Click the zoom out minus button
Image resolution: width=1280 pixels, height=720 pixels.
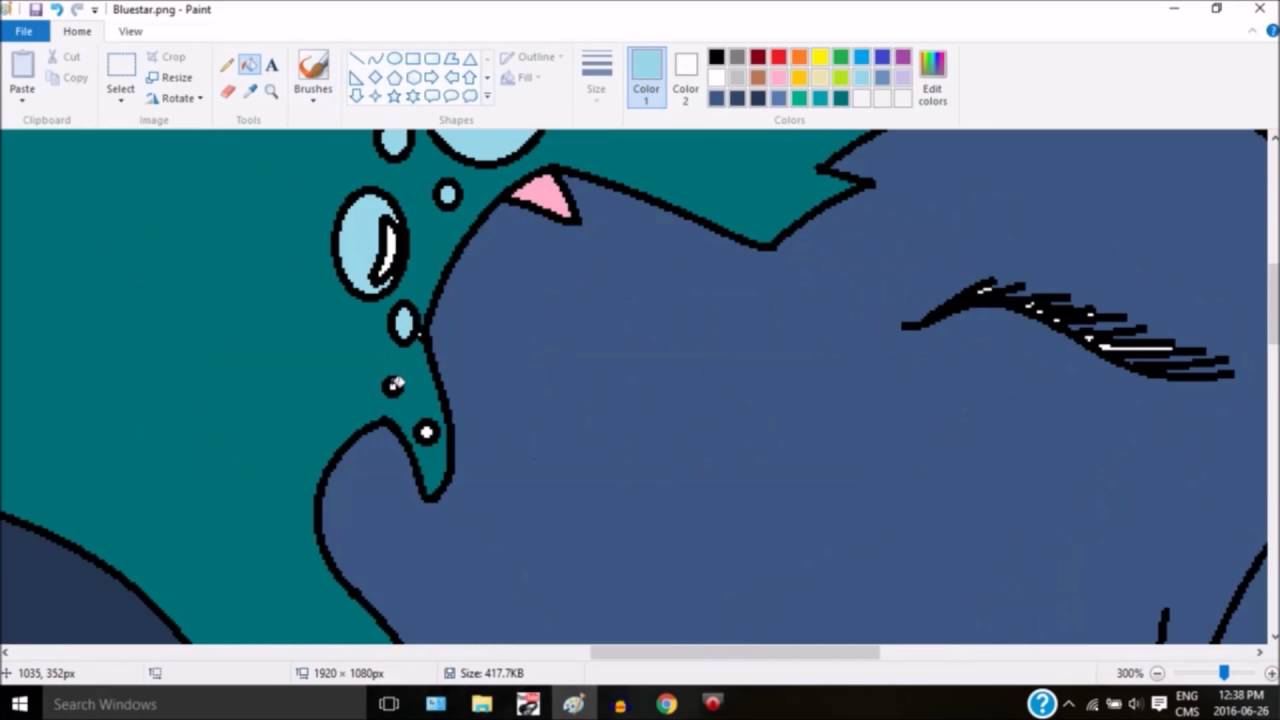tap(1157, 673)
